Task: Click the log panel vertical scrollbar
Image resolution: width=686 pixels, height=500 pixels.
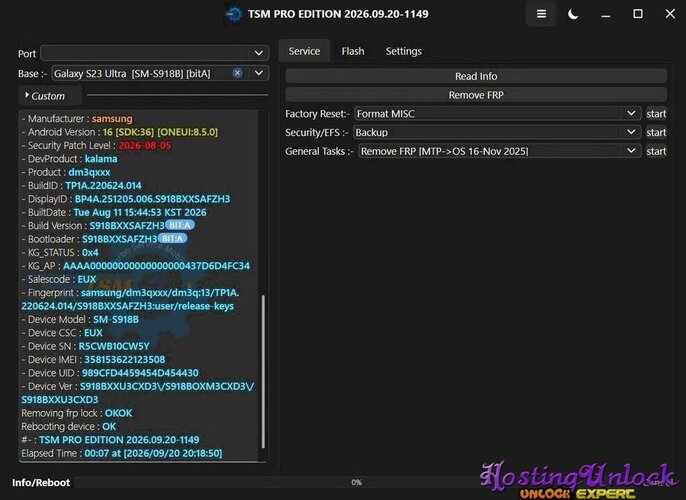Action: tap(263, 372)
